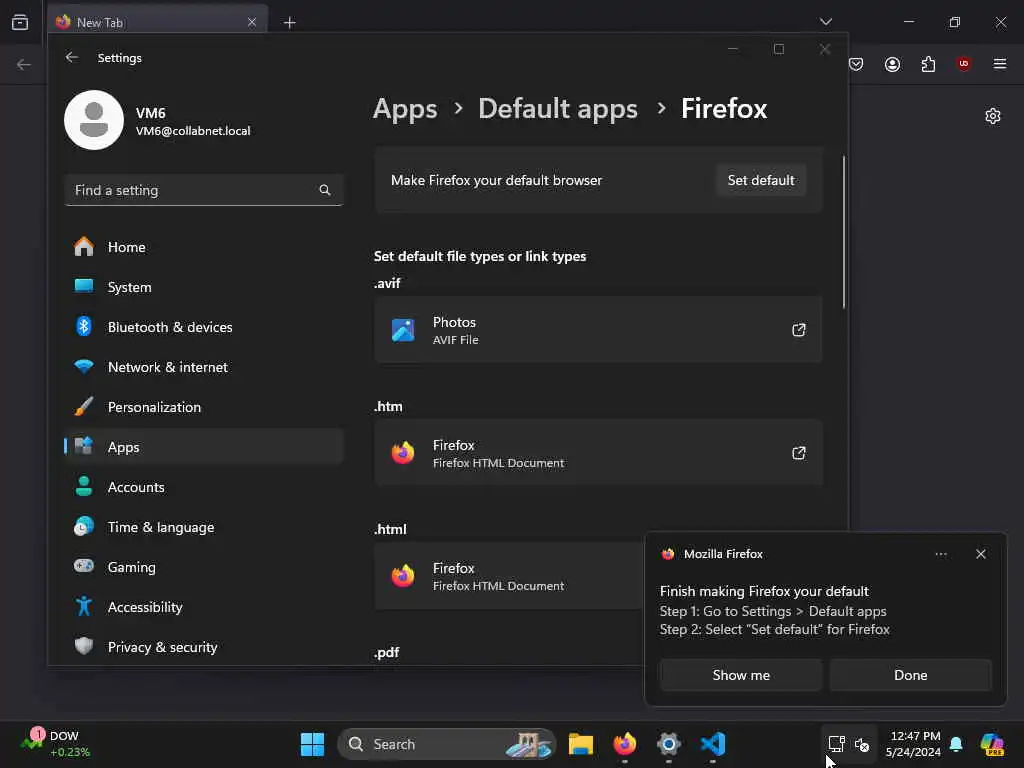1024x768 pixels.
Task: Open Bluetooth & devices settings
Action: tap(204, 327)
